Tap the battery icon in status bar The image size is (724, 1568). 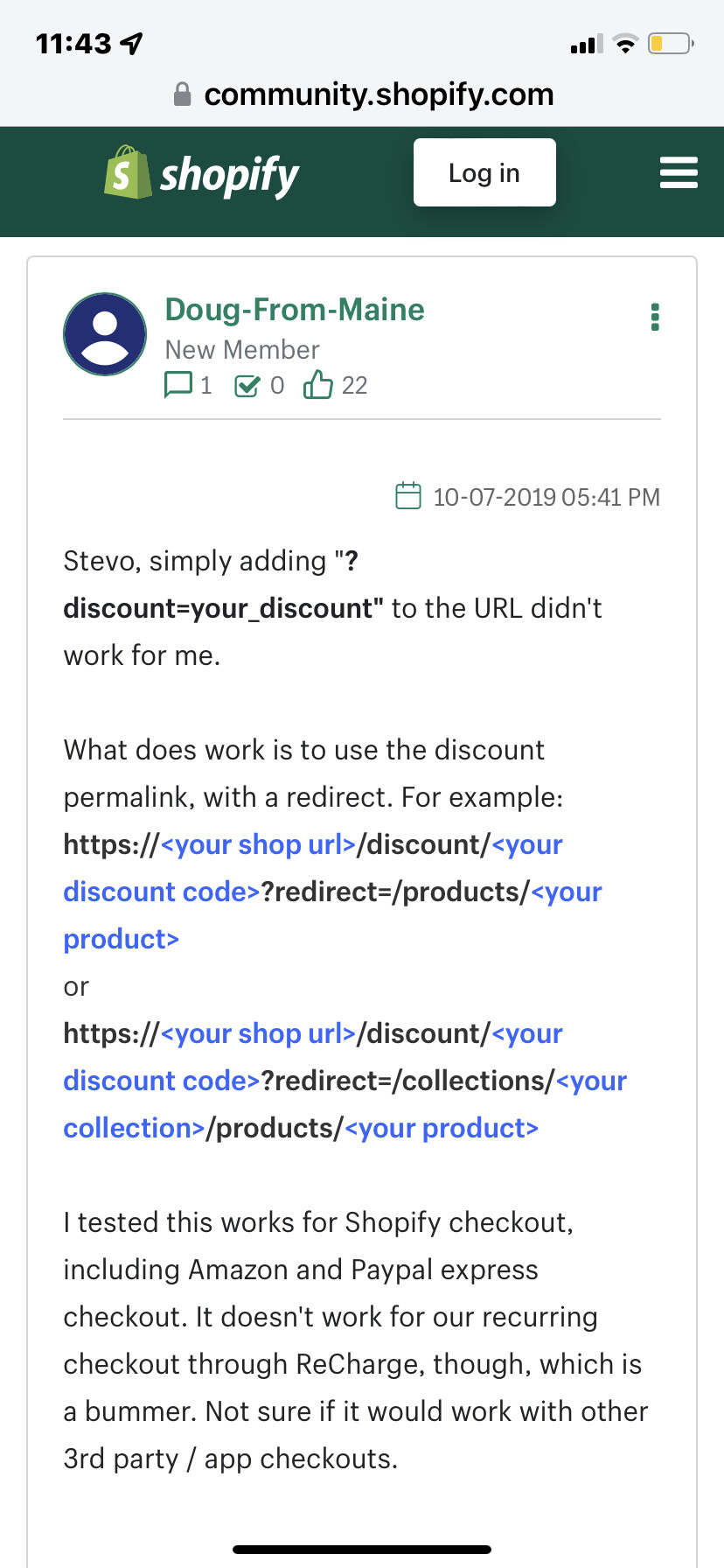click(x=670, y=44)
